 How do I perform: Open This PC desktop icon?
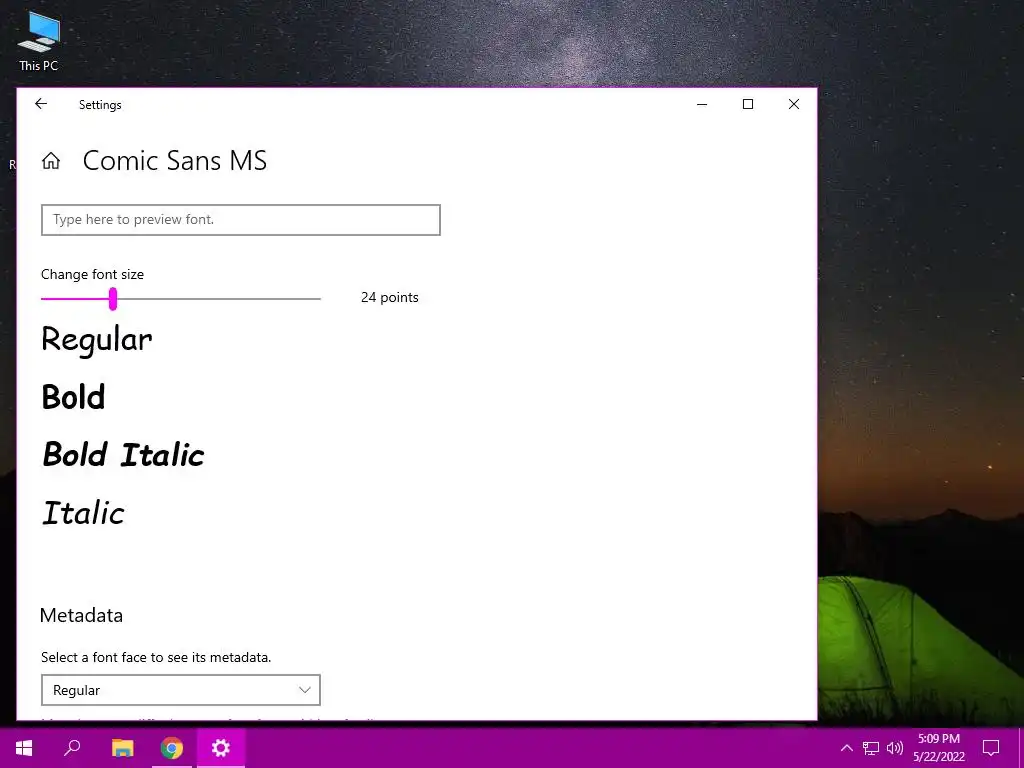click(39, 41)
